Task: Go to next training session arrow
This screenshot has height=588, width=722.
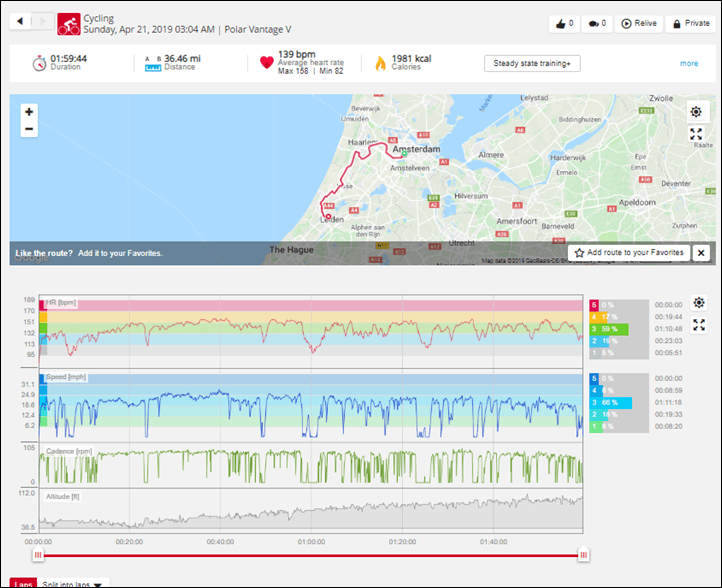Action: click(x=42, y=21)
